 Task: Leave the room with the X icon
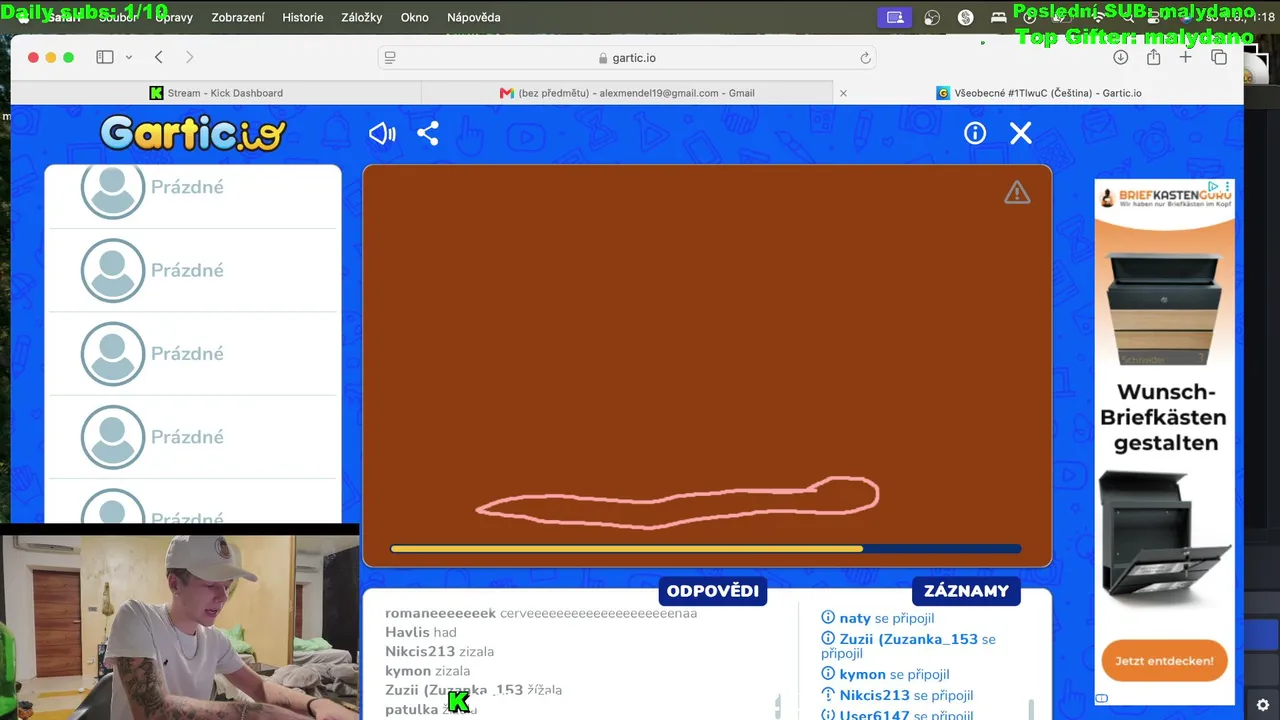tap(1020, 134)
